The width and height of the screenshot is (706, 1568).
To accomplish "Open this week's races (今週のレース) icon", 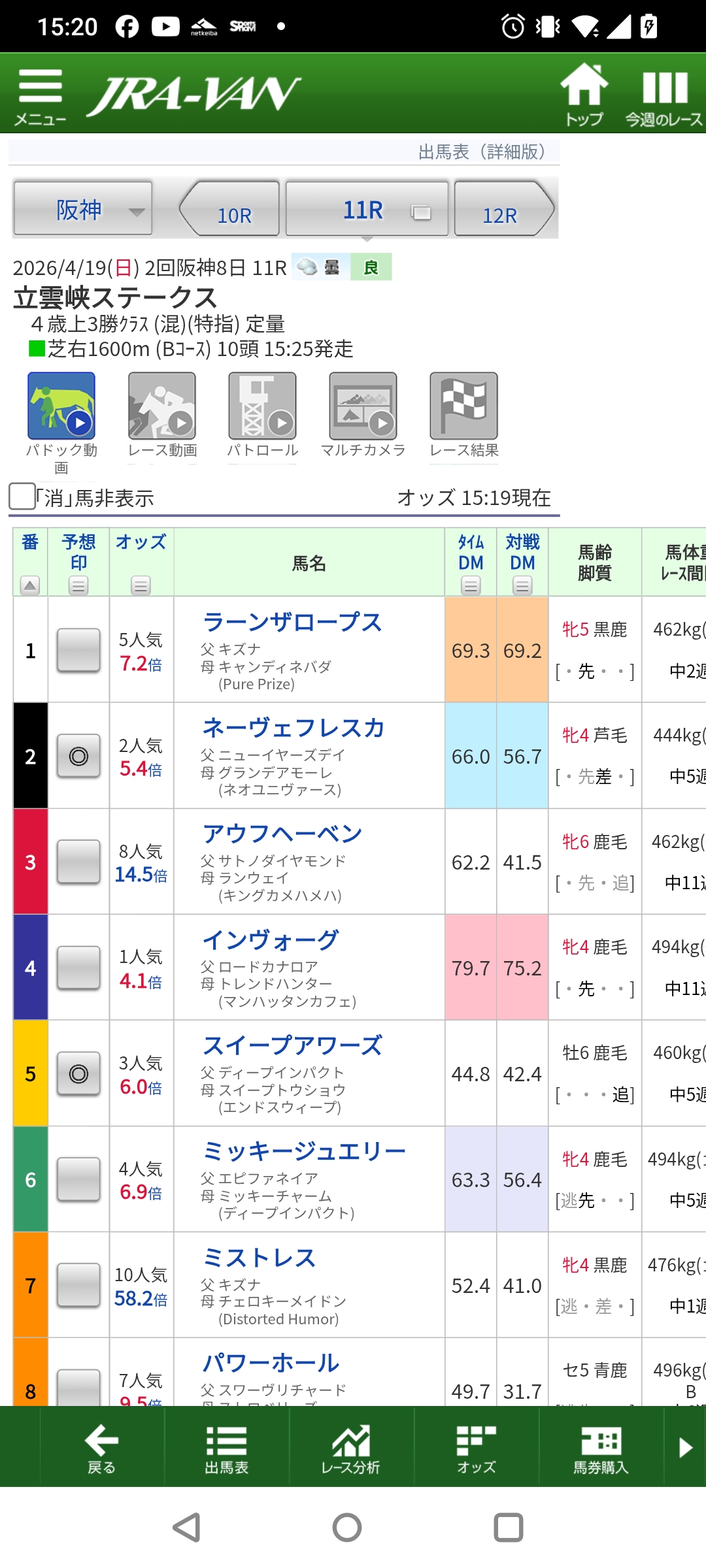I will (664, 95).
